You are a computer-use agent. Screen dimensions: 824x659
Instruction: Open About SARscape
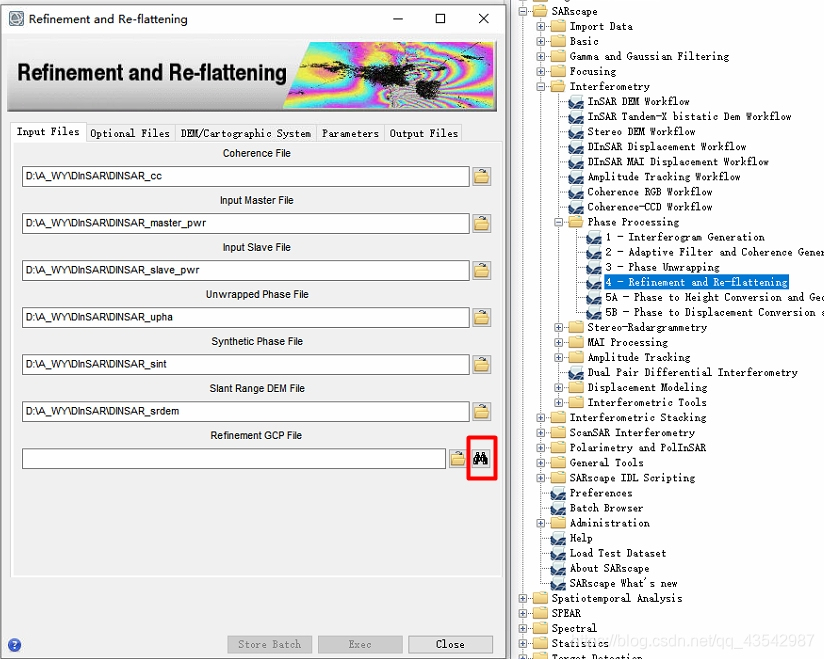pos(610,569)
